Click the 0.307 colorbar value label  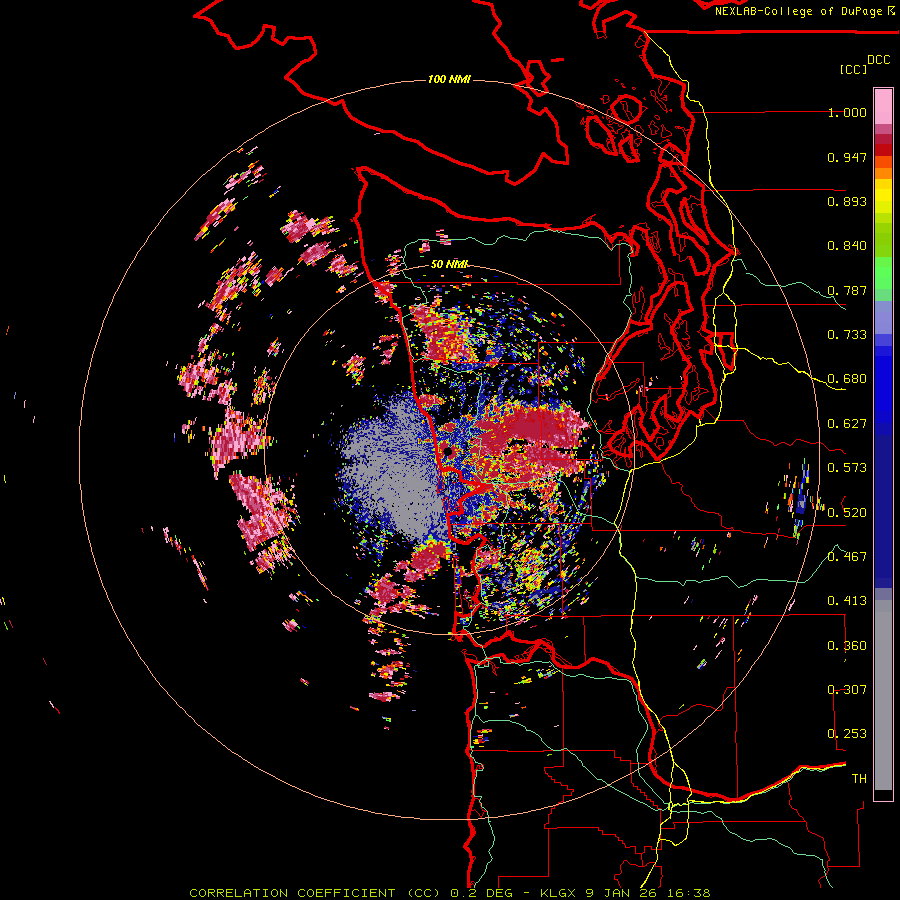pyautogui.click(x=847, y=690)
